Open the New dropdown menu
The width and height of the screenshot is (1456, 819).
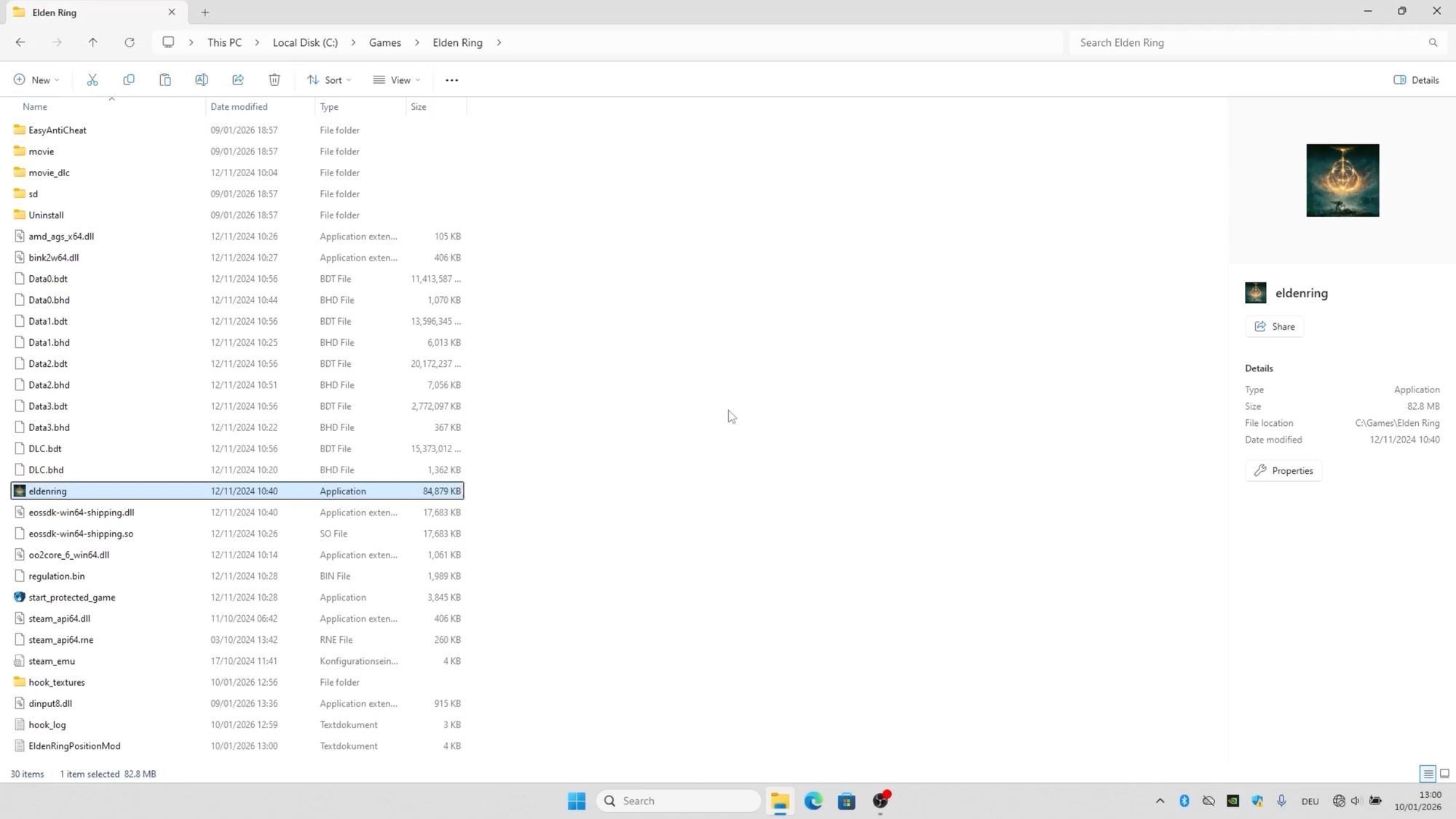tap(36, 80)
